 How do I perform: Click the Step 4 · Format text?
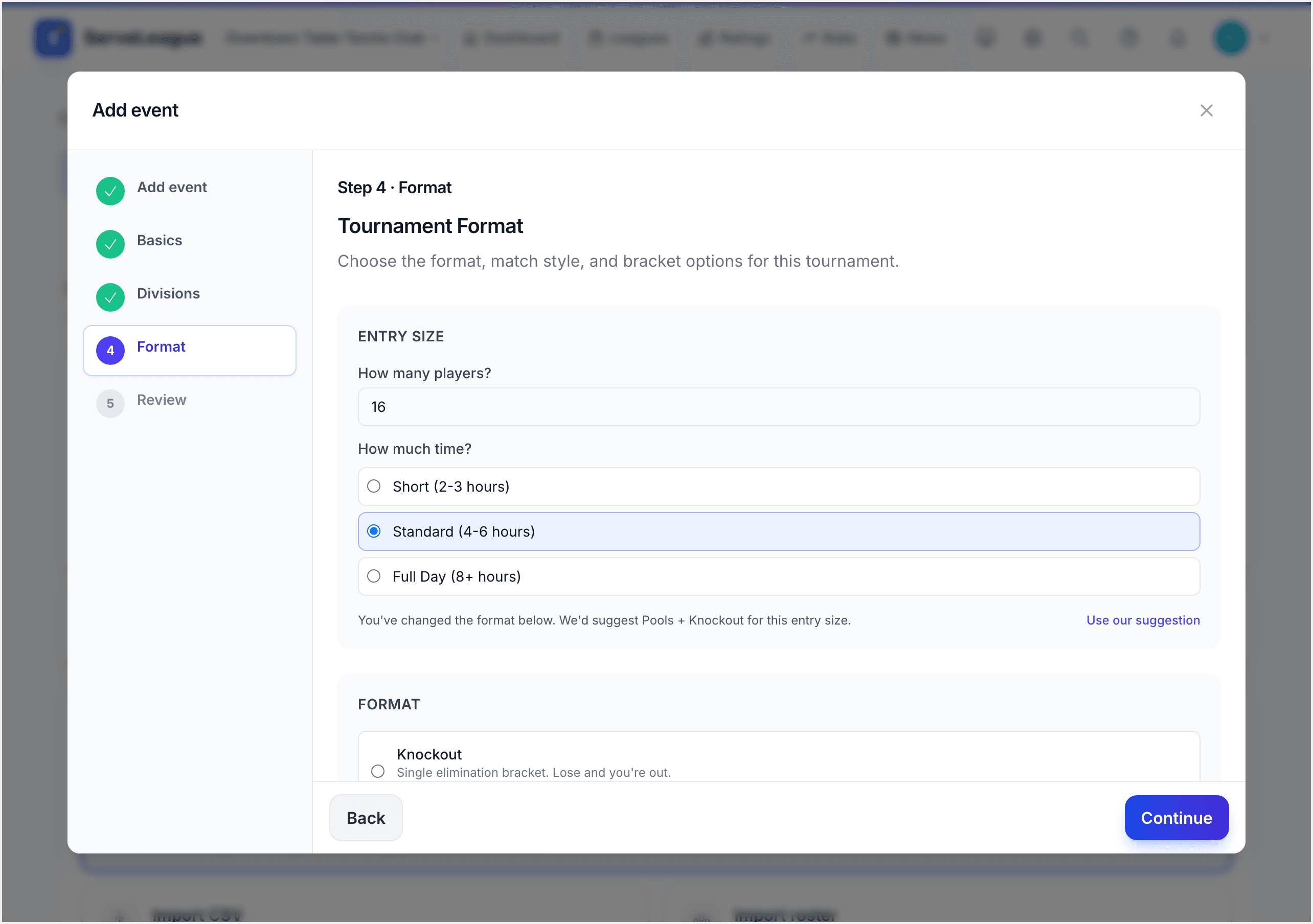(x=394, y=188)
